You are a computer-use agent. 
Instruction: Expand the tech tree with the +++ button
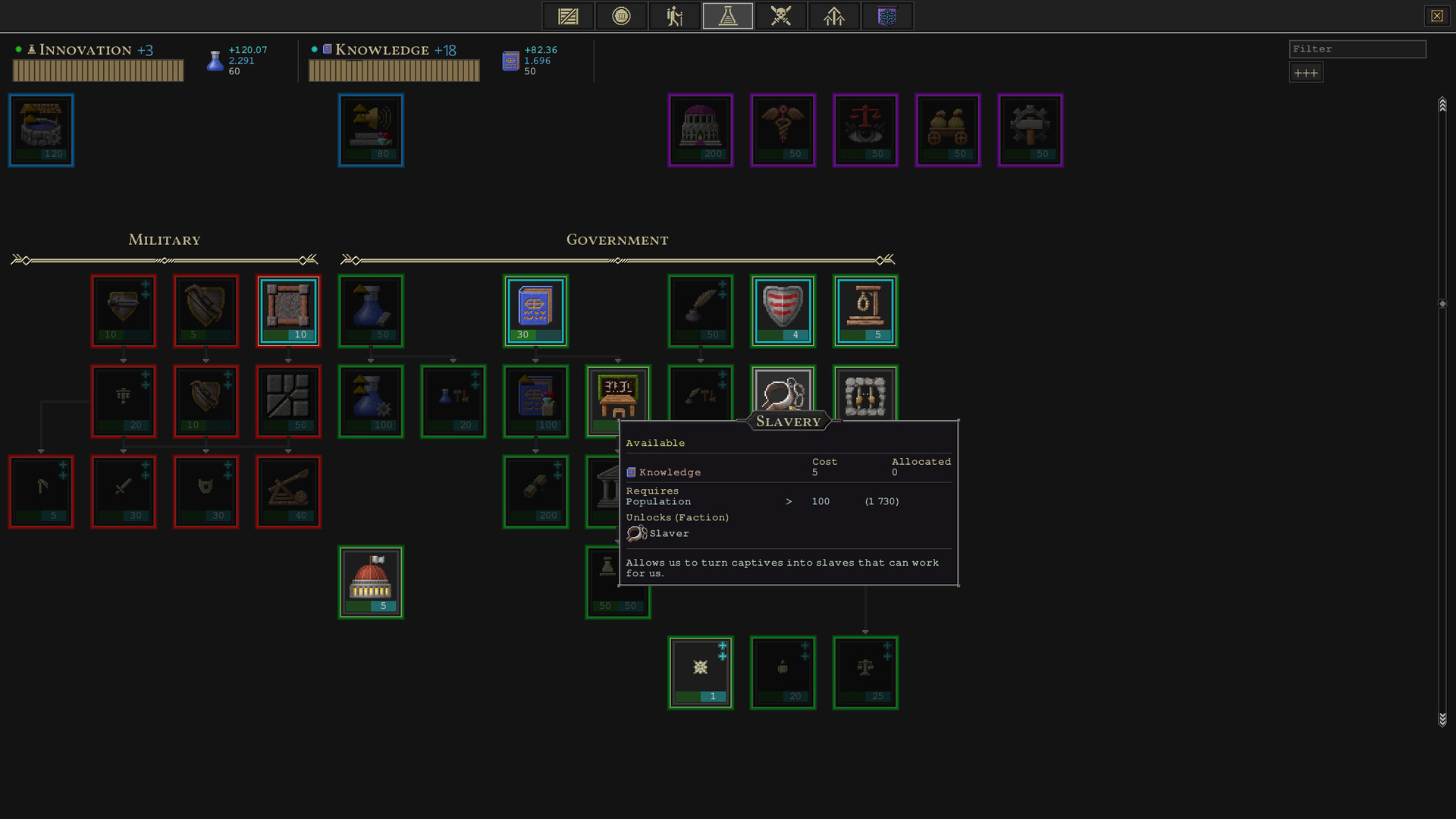[x=1306, y=72]
